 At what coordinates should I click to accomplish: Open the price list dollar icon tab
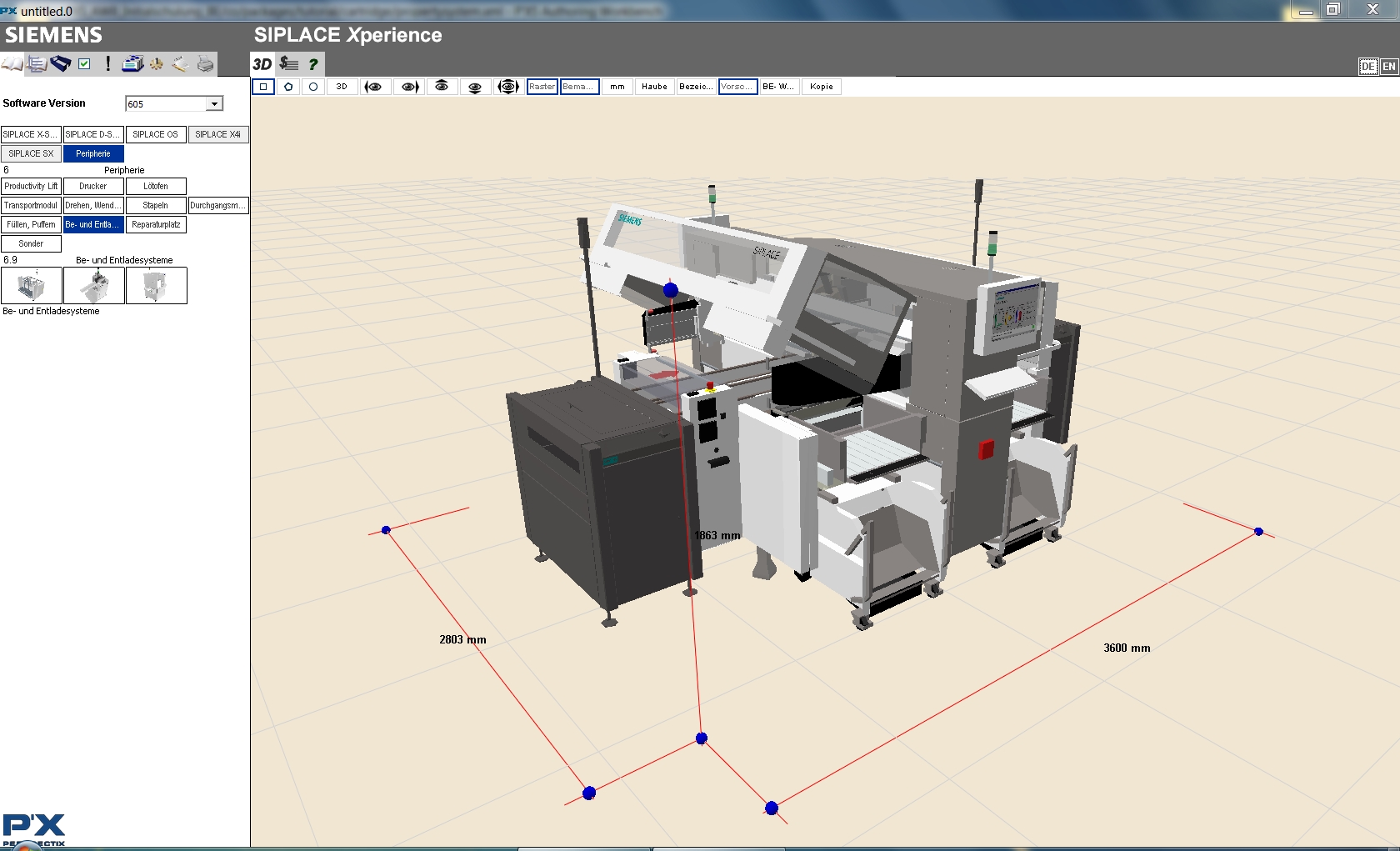click(288, 64)
